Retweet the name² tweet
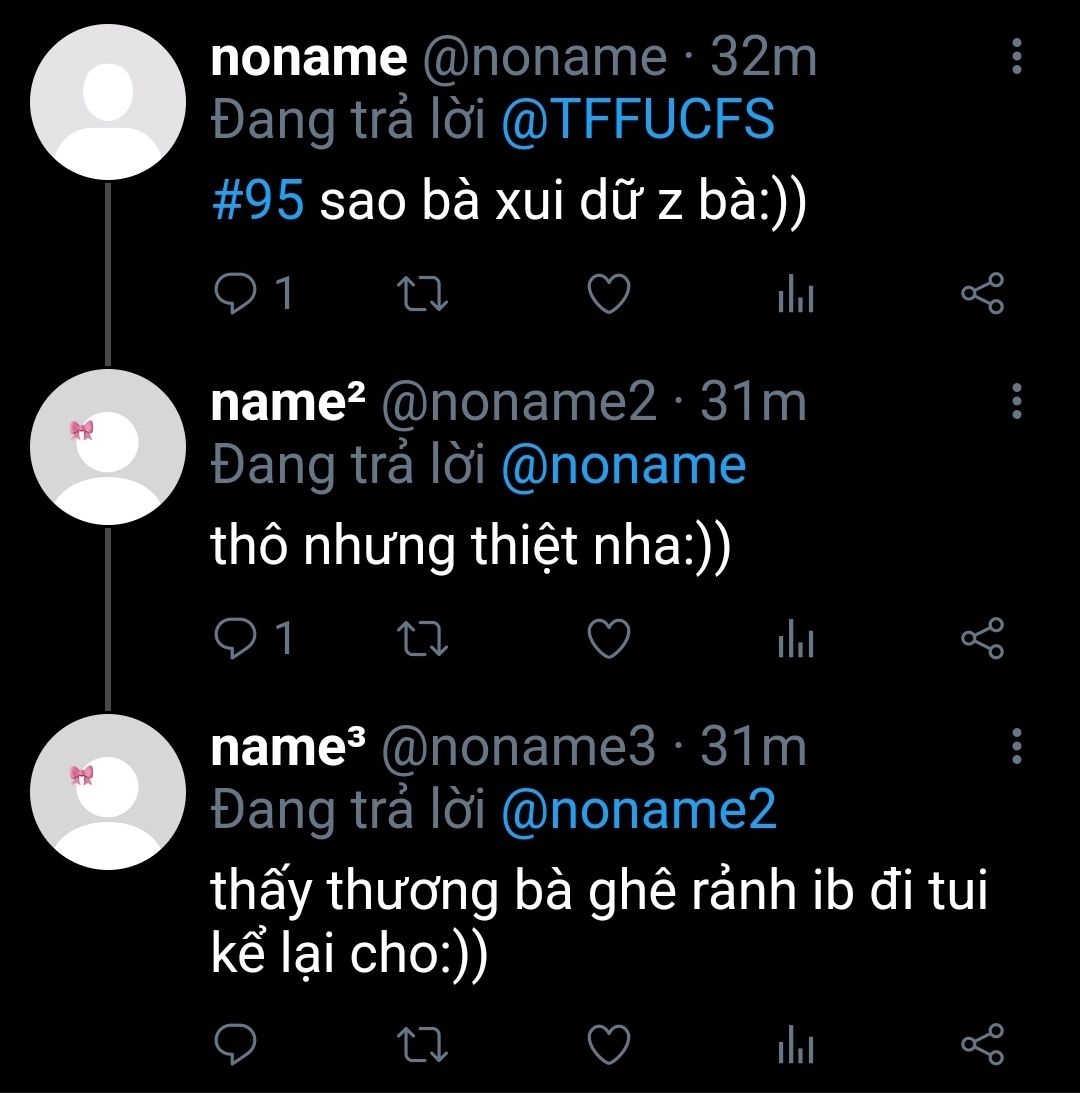 click(422, 639)
